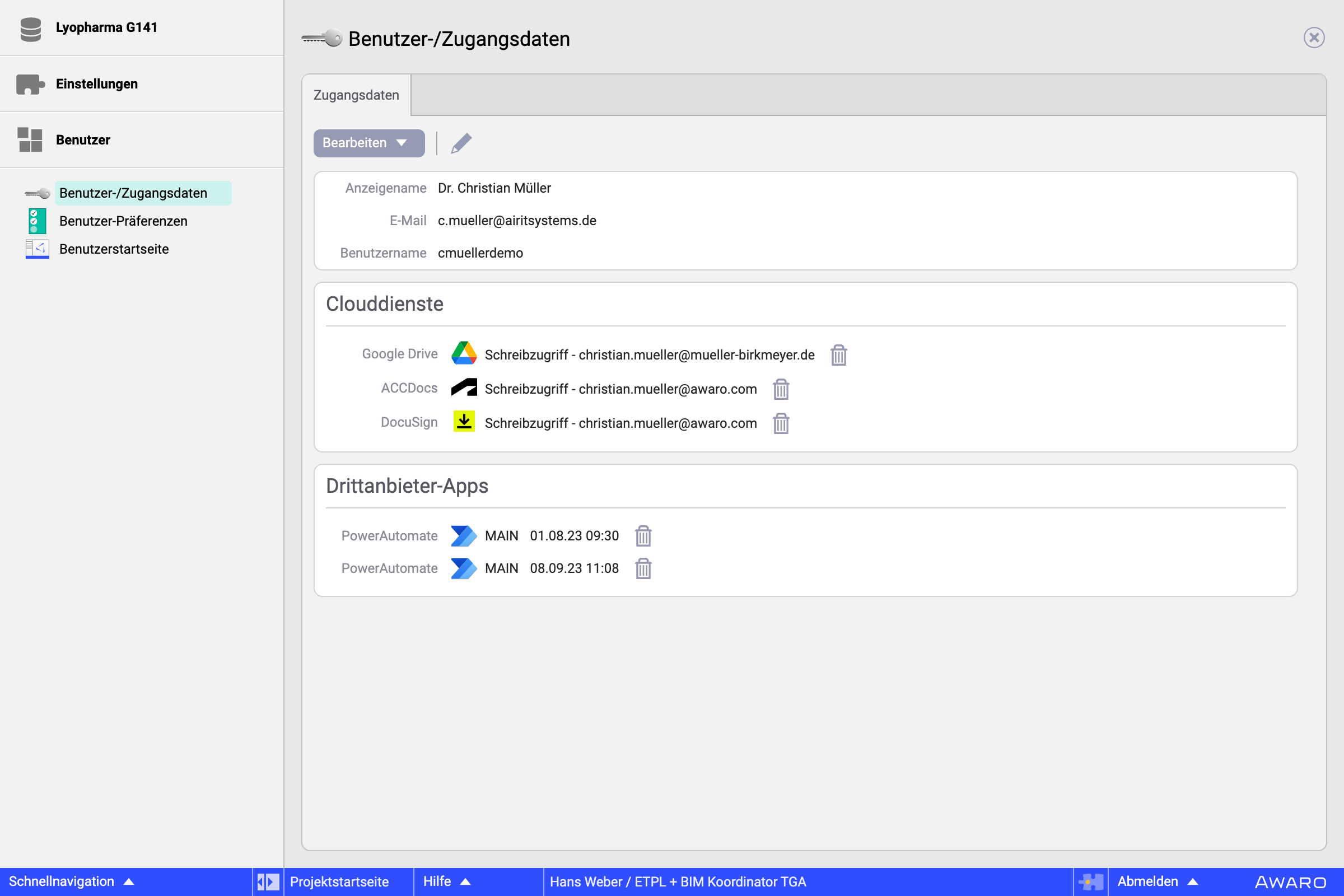
Task: Go to Projektstartseite
Action: pos(339,881)
